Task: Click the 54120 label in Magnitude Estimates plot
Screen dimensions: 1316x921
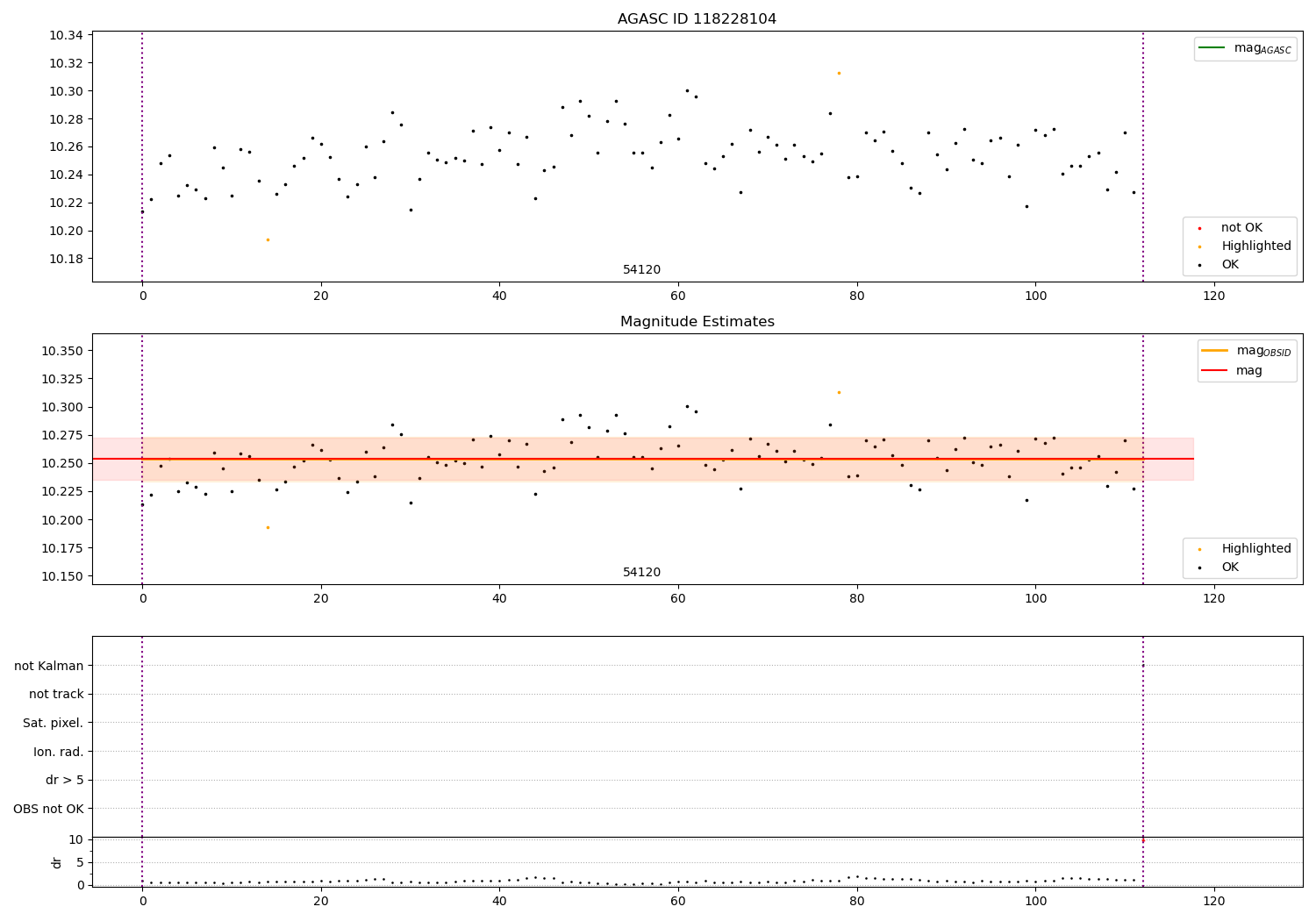Action: click(x=641, y=573)
